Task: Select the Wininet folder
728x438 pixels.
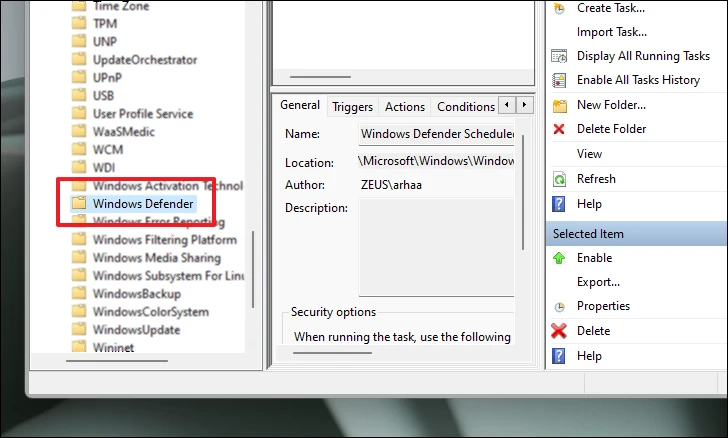Action: [113, 347]
